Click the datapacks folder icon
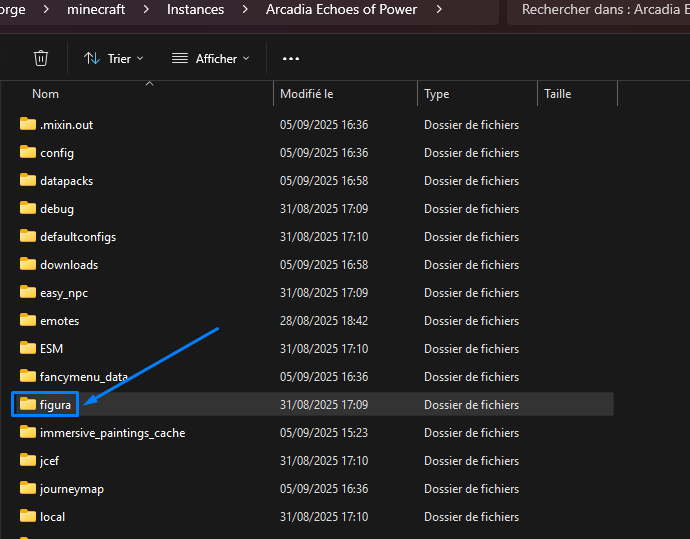Viewport: 690px width, 539px height. tap(27, 181)
